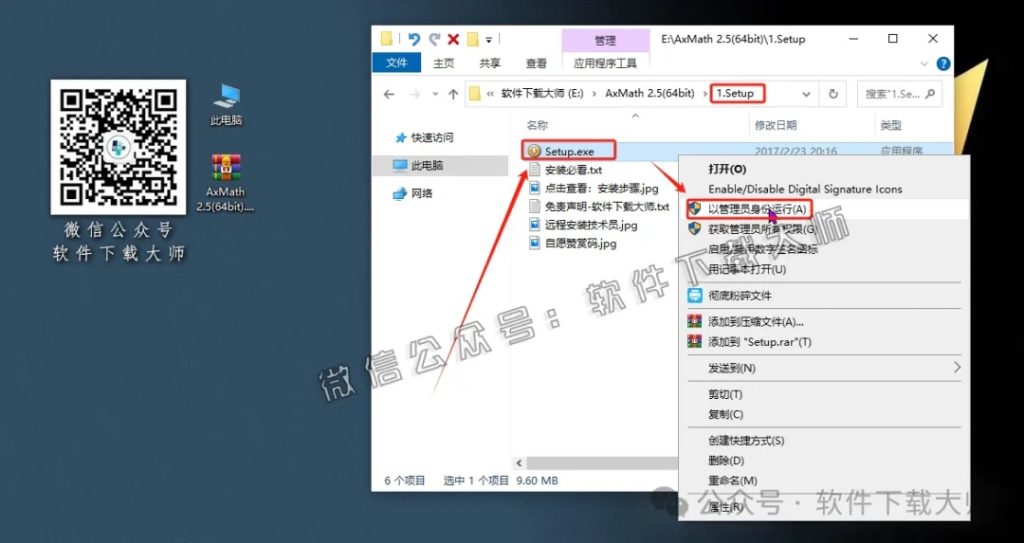Viewport: 1024px width, 543px height.
Task: Click the 2017/2/23 20:16 date cell
Action: 795,151
